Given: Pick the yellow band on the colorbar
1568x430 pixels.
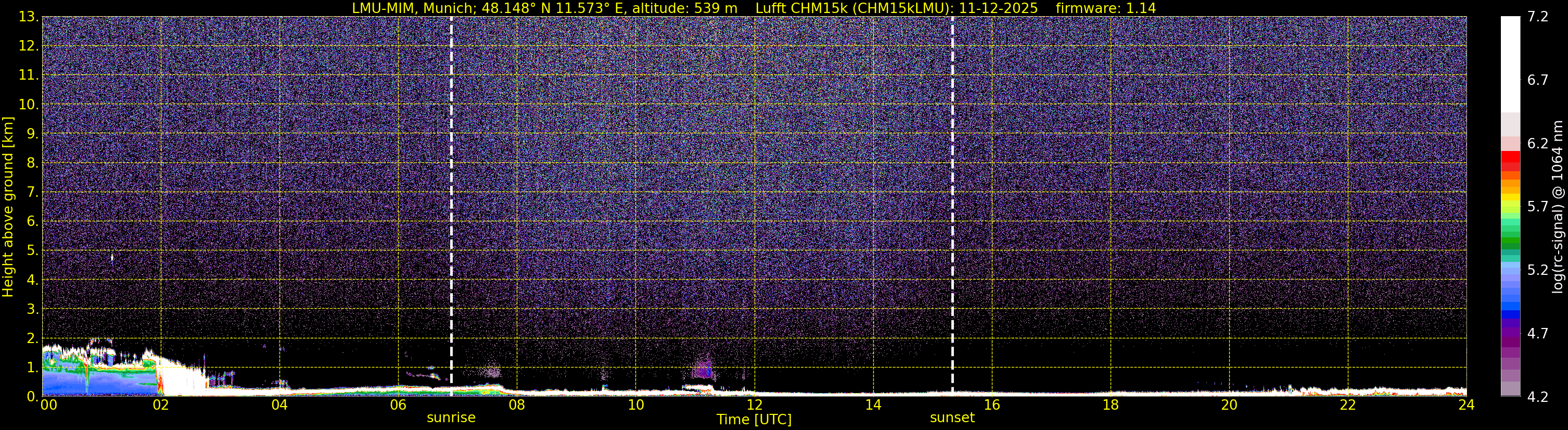Looking at the screenshot, I should coord(1510,198).
